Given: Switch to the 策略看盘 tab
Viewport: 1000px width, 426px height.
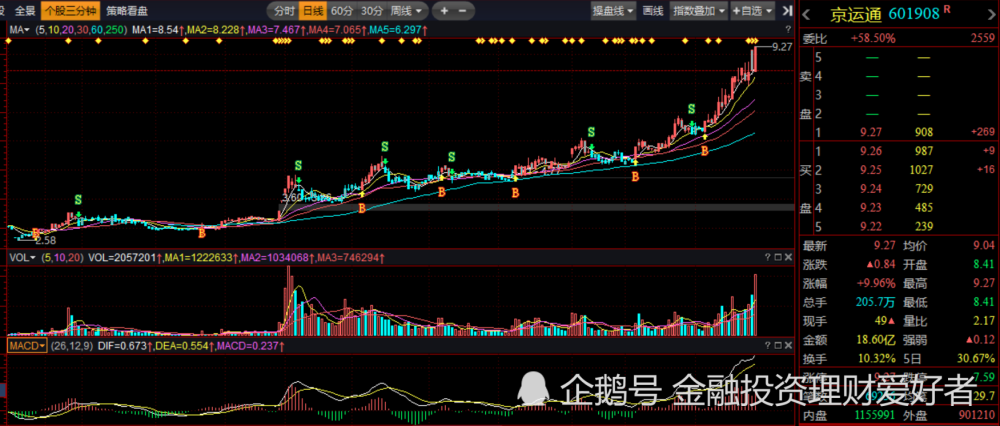Looking at the screenshot, I should click(127, 11).
